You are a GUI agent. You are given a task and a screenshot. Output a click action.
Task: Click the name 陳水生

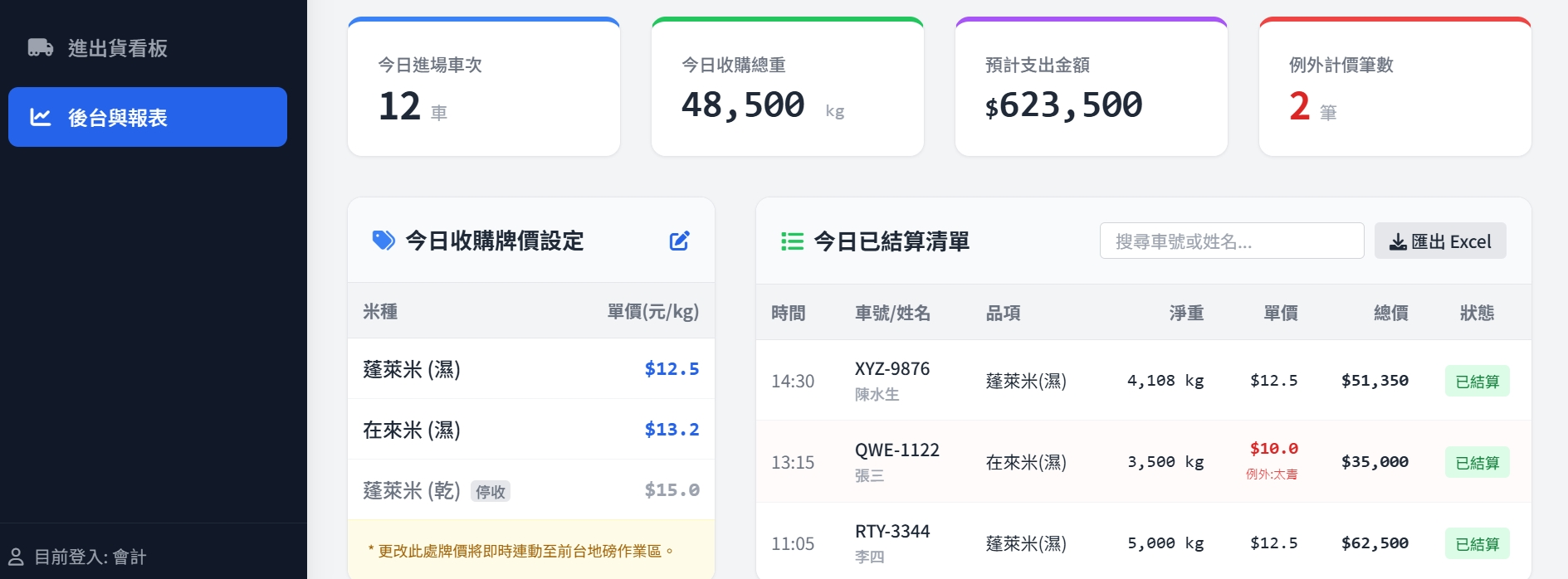click(x=877, y=394)
